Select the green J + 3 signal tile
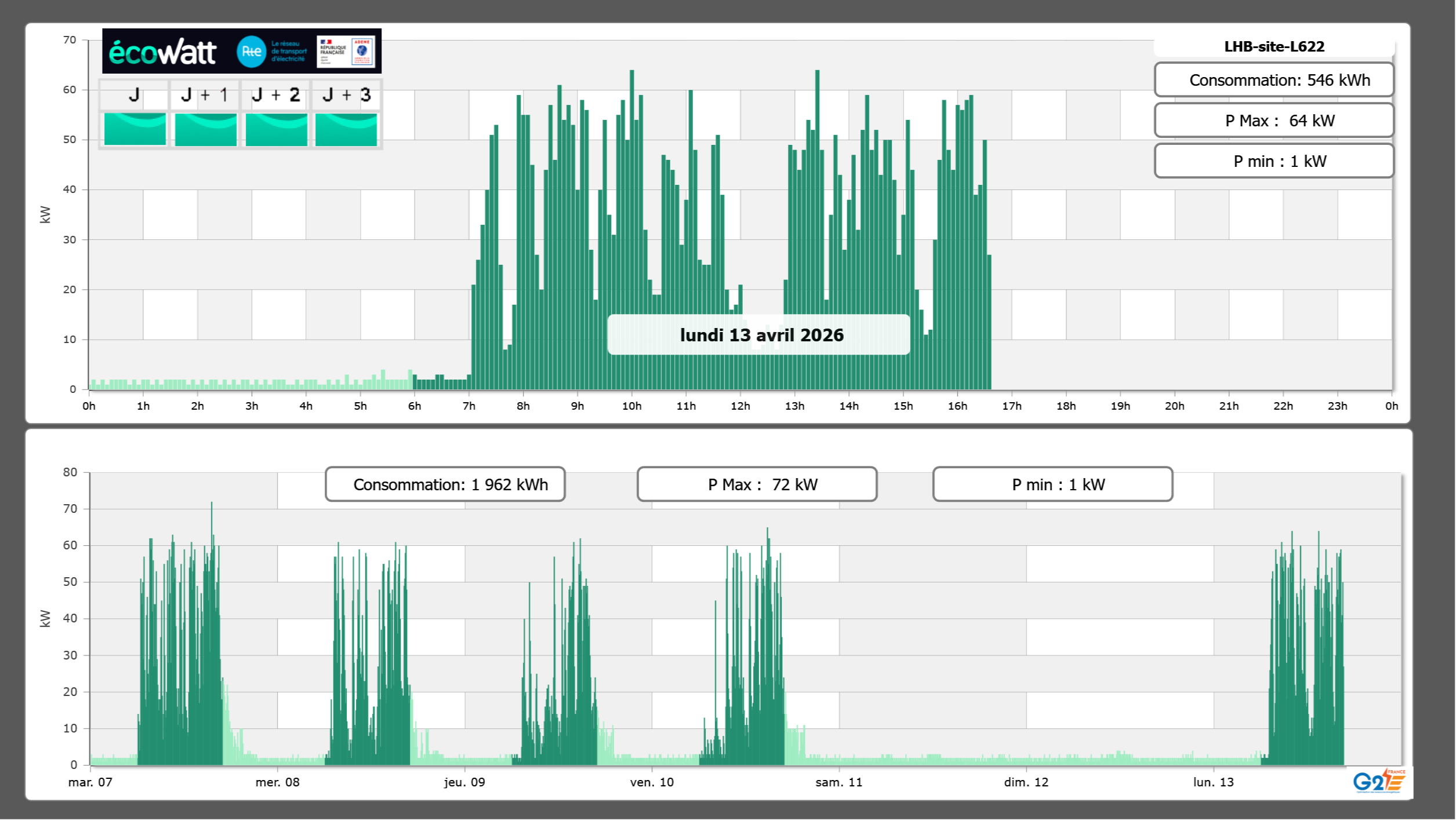 click(x=346, y=129)
